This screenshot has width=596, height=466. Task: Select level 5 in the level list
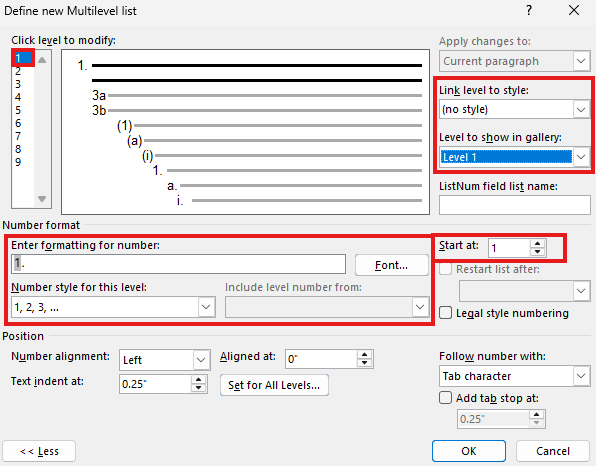tap(18, 110)
